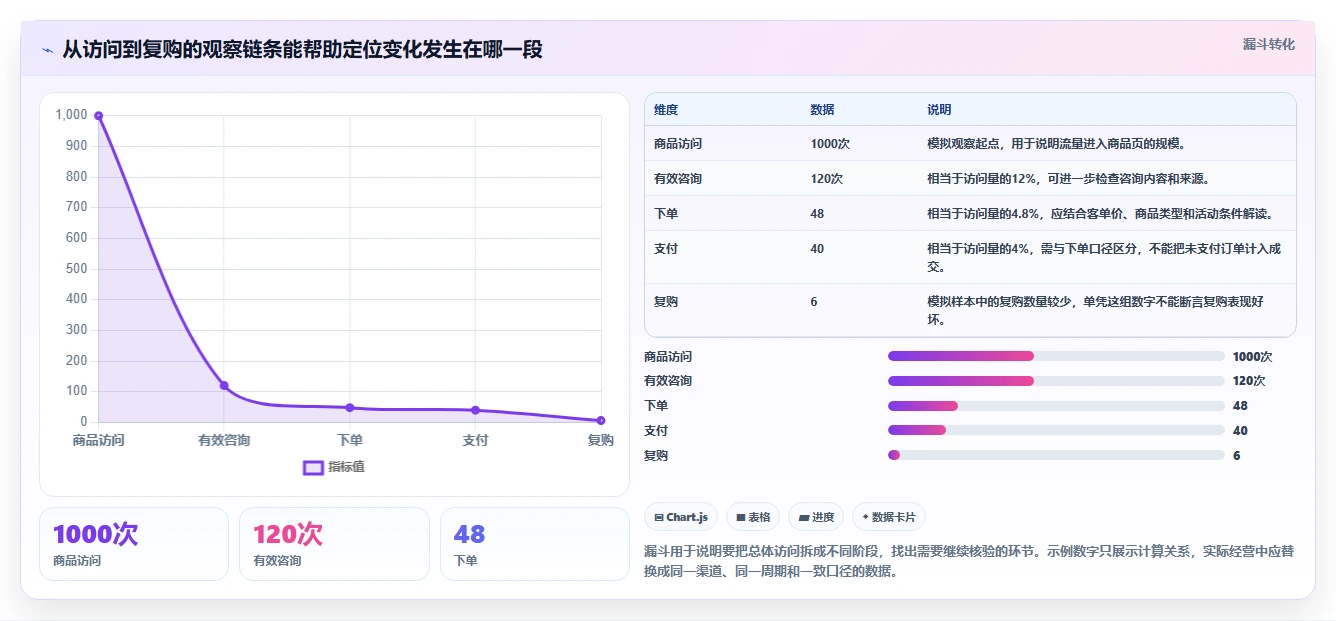Click the 支付 cell in the table

(x=666, y=249)
